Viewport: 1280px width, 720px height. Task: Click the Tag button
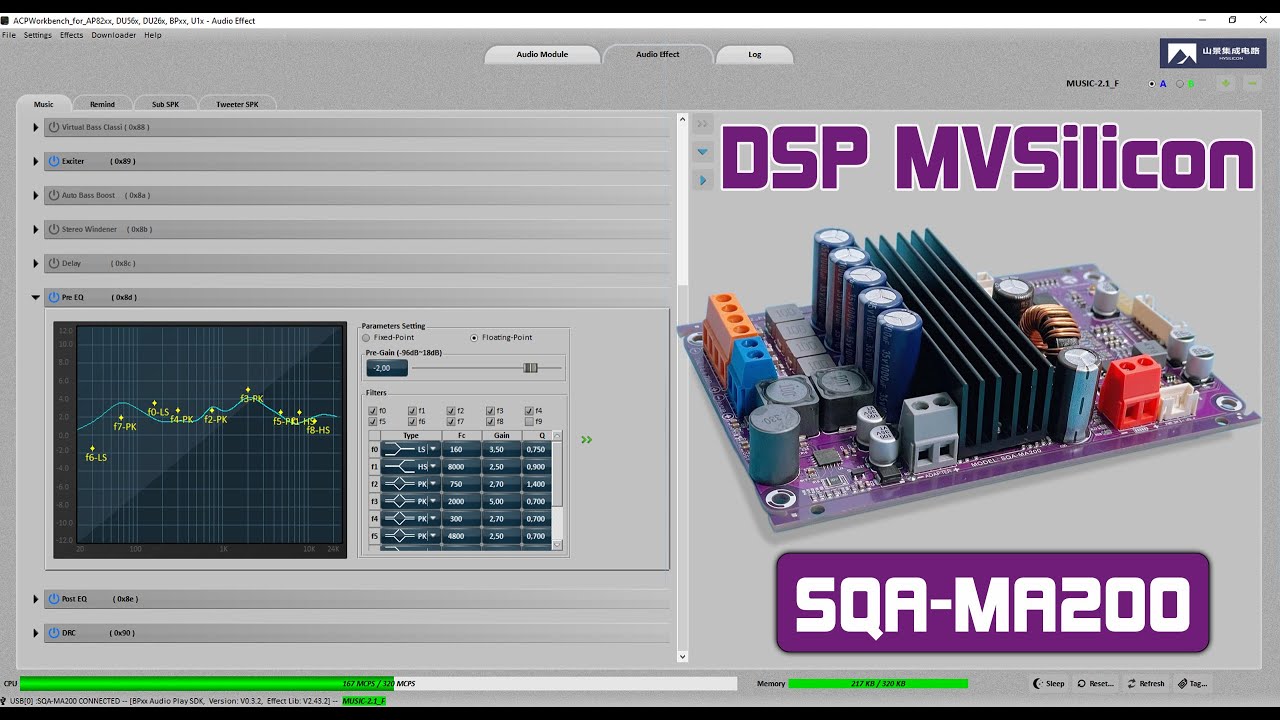pyautogui.click(x=1193, y=684)
